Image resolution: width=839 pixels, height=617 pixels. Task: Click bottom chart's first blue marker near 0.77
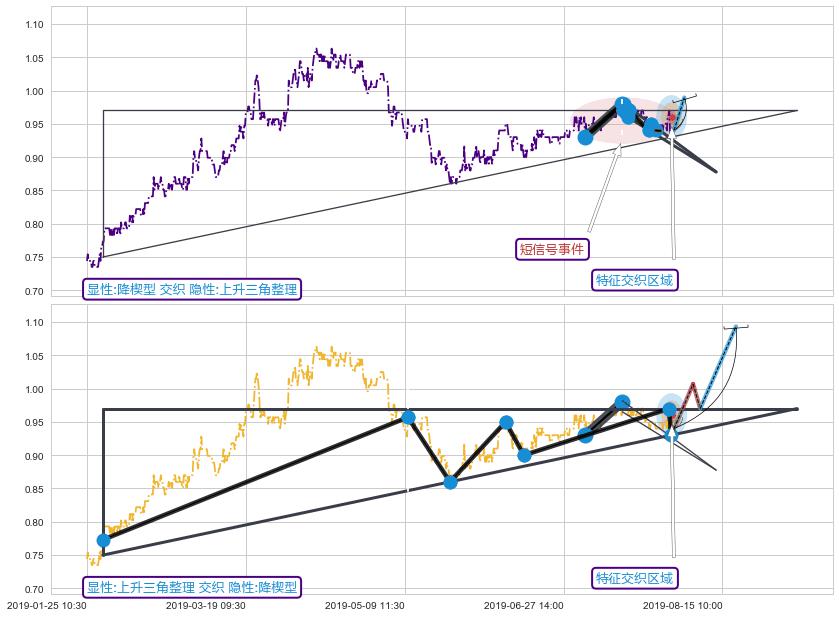point(103,540)
